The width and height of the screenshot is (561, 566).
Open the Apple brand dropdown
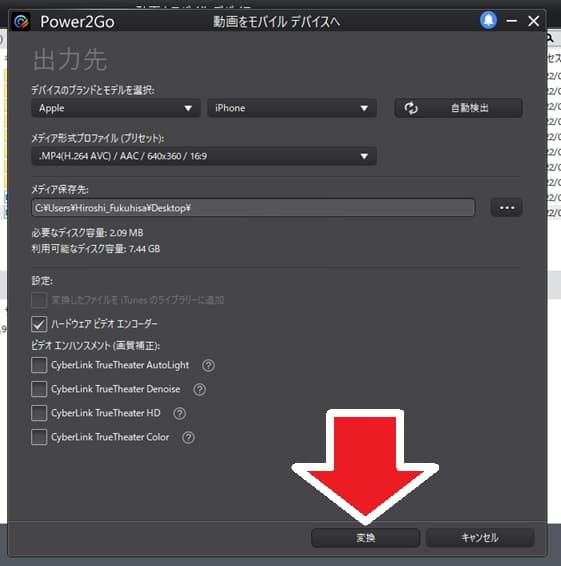(x=116, y=108)
